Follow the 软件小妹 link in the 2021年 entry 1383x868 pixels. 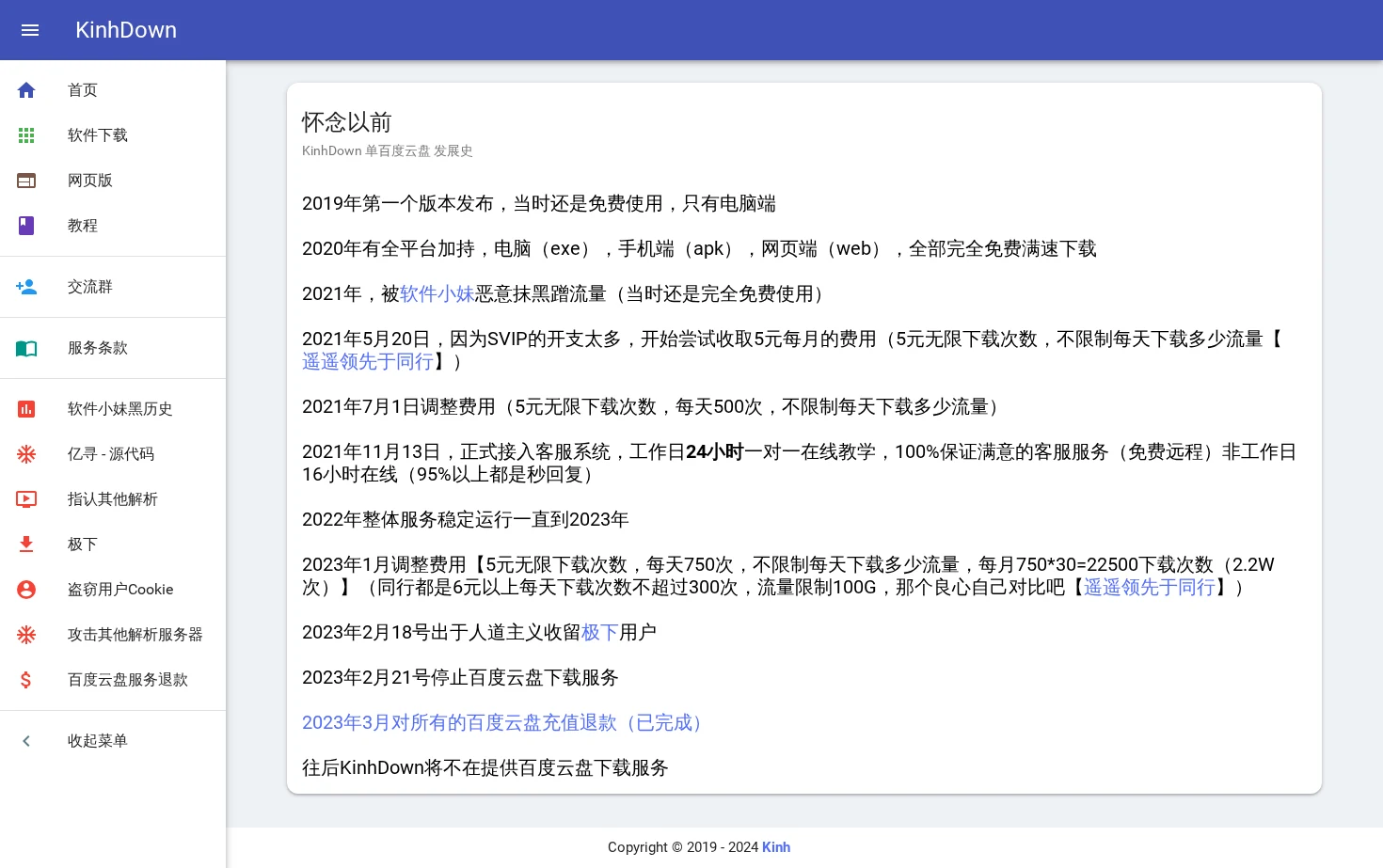coord(437,294)
